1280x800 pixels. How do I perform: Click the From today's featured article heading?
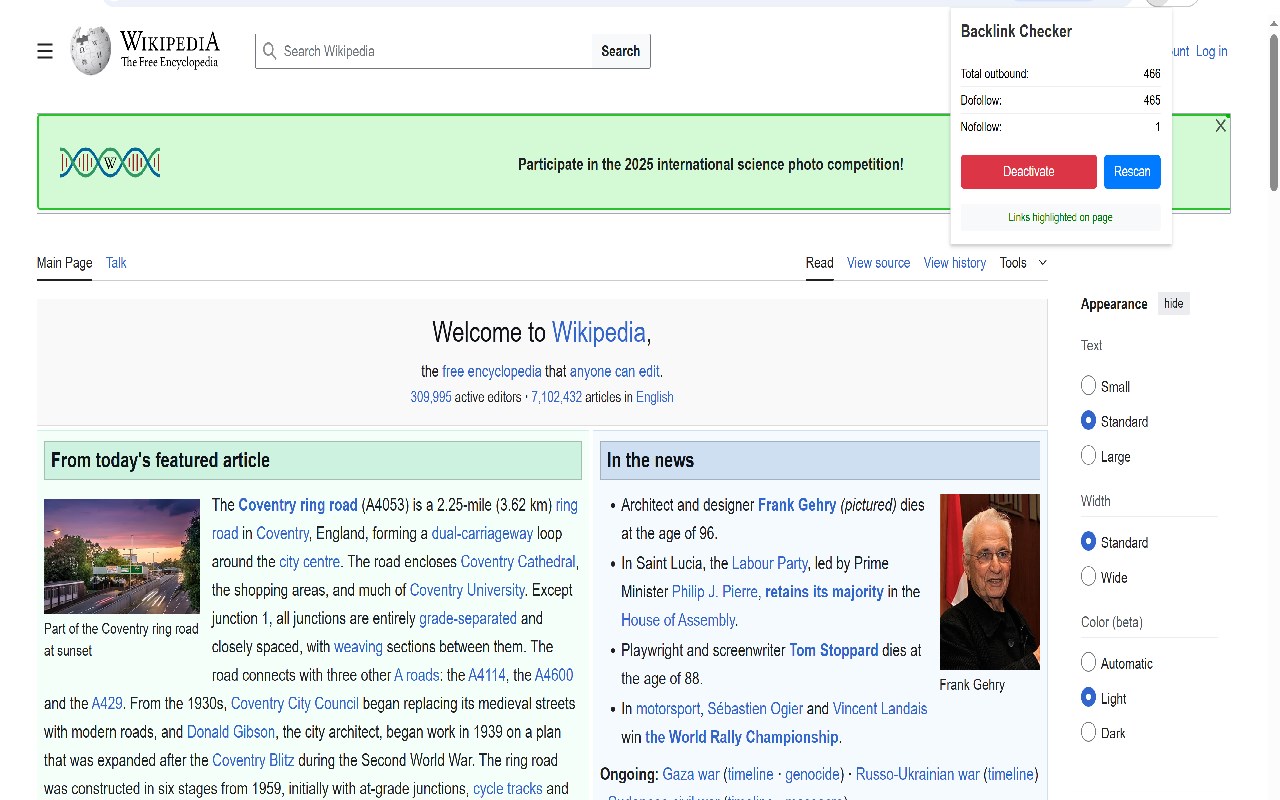pos(160,460)
